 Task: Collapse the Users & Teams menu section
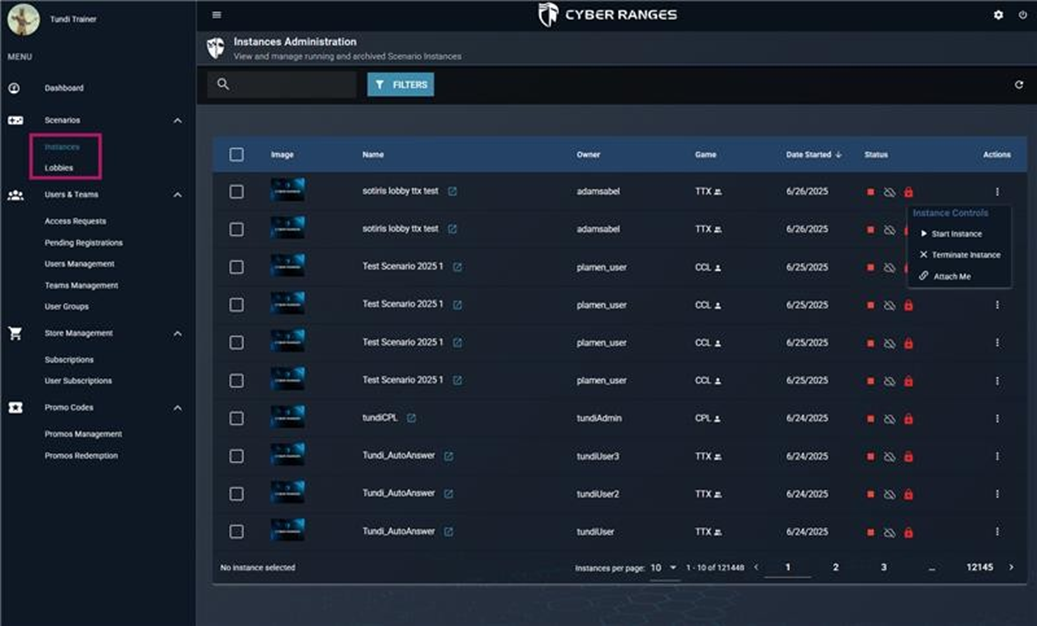tap(177, 194)
